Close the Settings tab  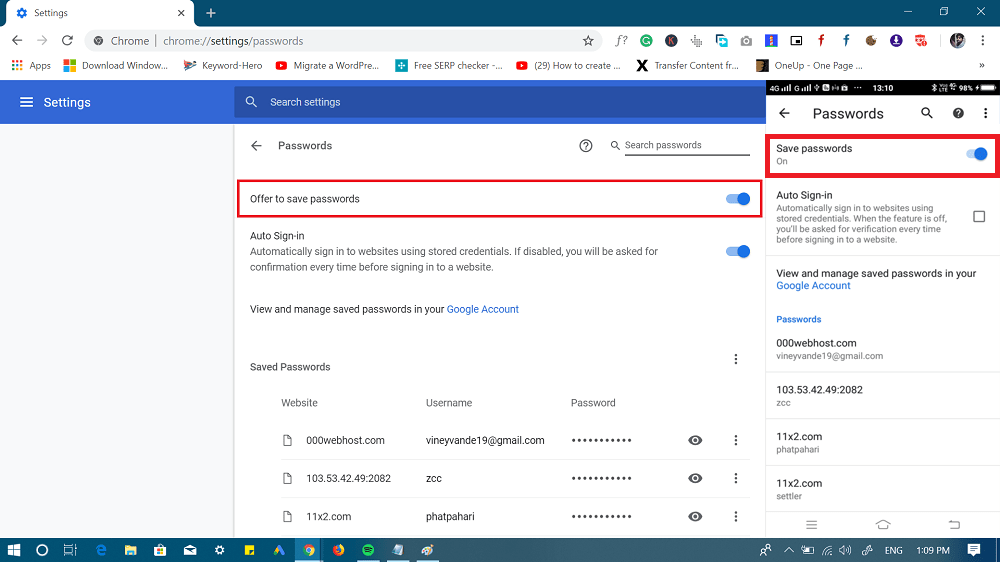pos(181,13)
